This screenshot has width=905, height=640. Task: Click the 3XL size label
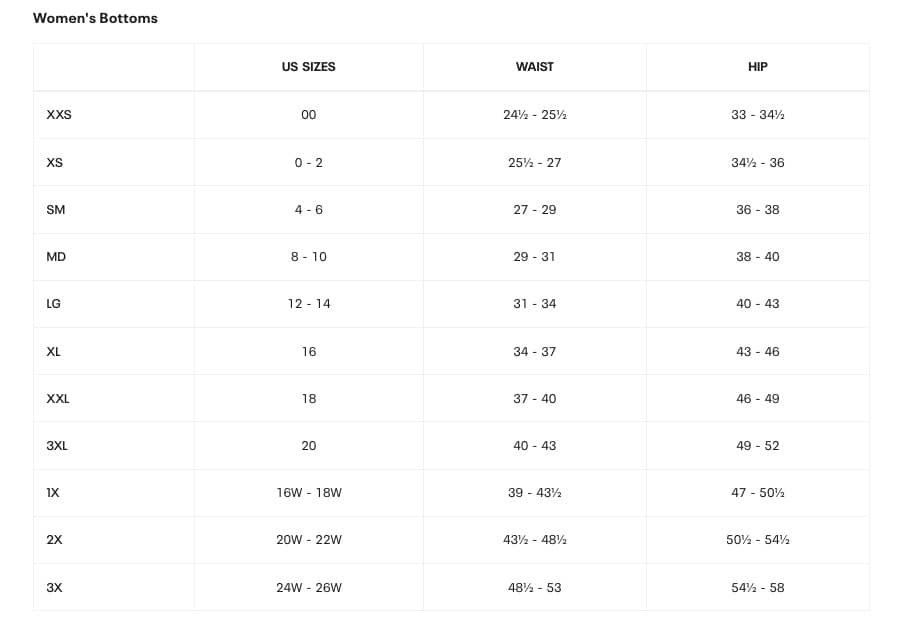57,446
